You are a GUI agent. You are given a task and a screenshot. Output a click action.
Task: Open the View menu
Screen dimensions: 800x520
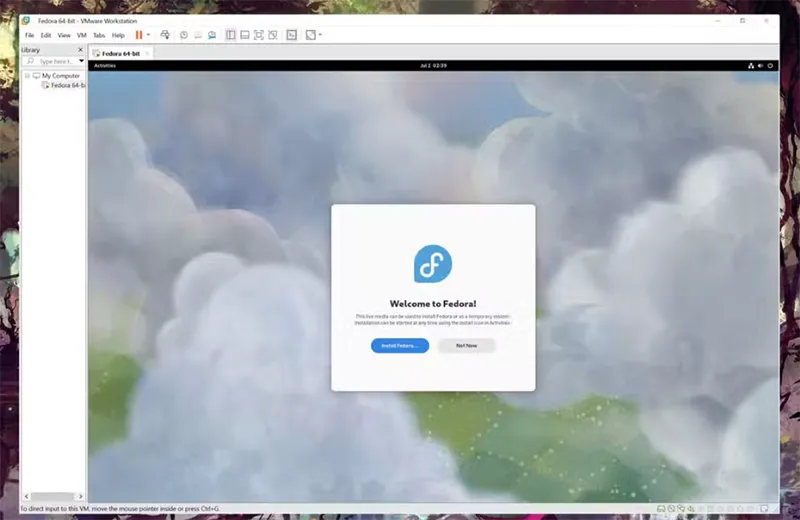tap(64, 35)
